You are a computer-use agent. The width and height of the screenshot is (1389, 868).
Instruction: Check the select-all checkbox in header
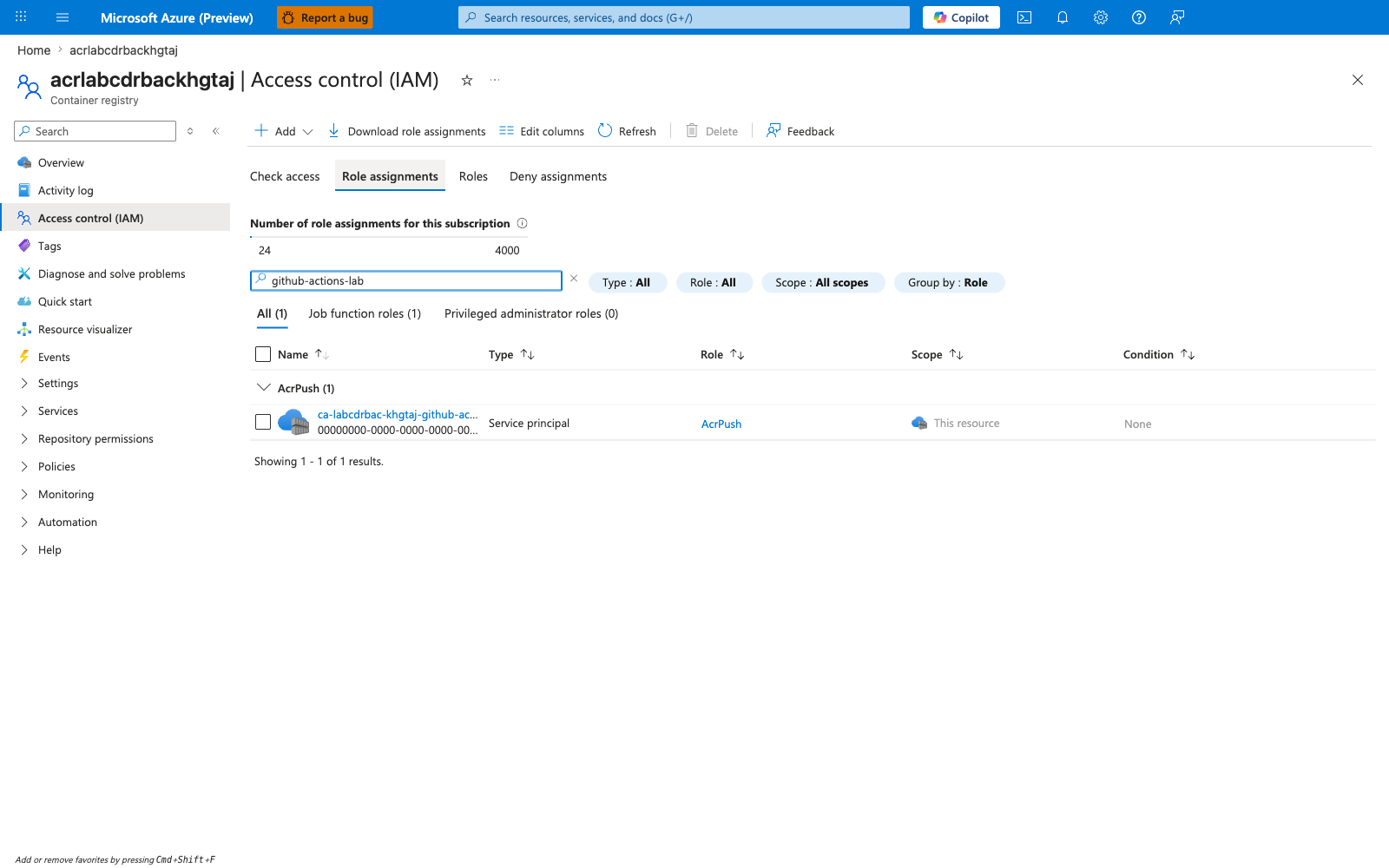(x=263, y=354)
